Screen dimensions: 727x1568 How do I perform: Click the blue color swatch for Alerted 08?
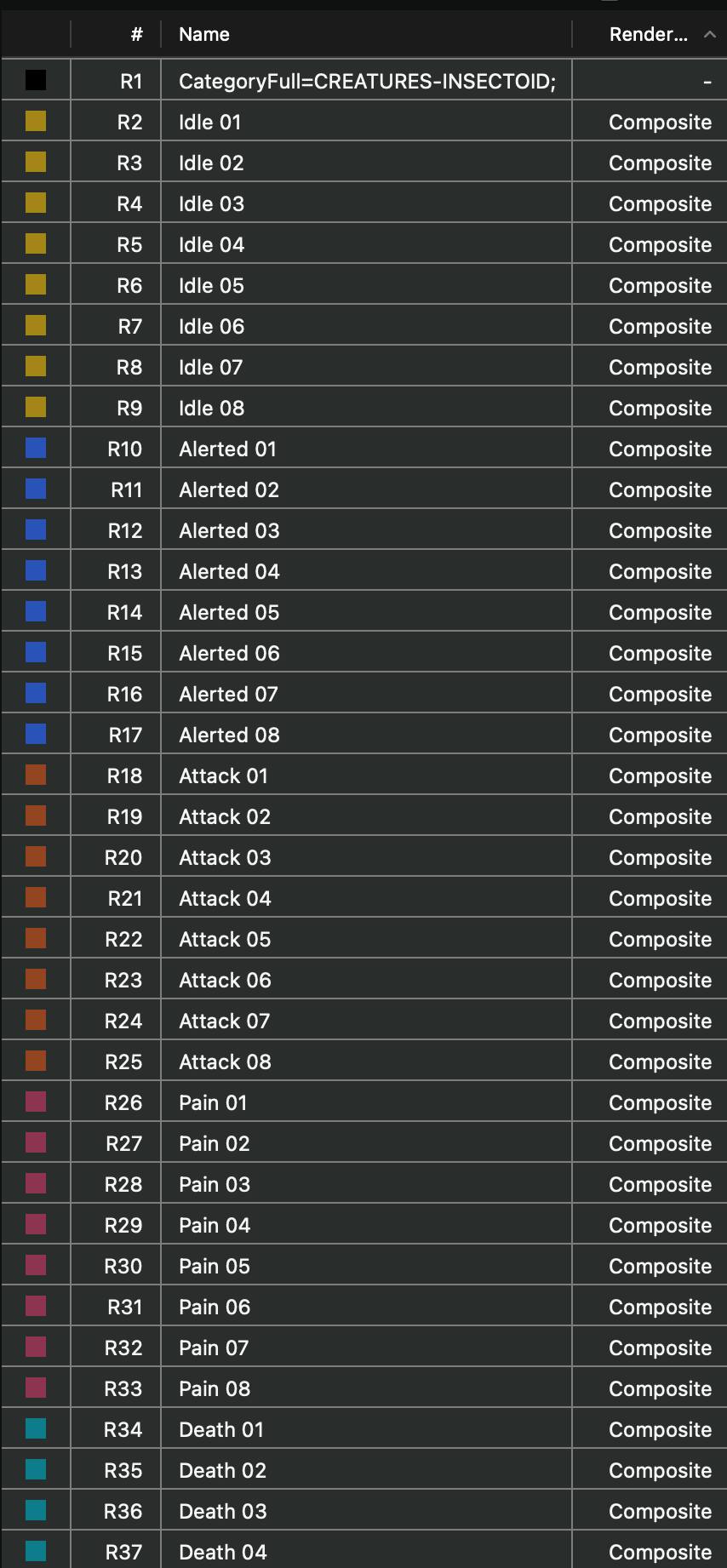coord(36,735)
